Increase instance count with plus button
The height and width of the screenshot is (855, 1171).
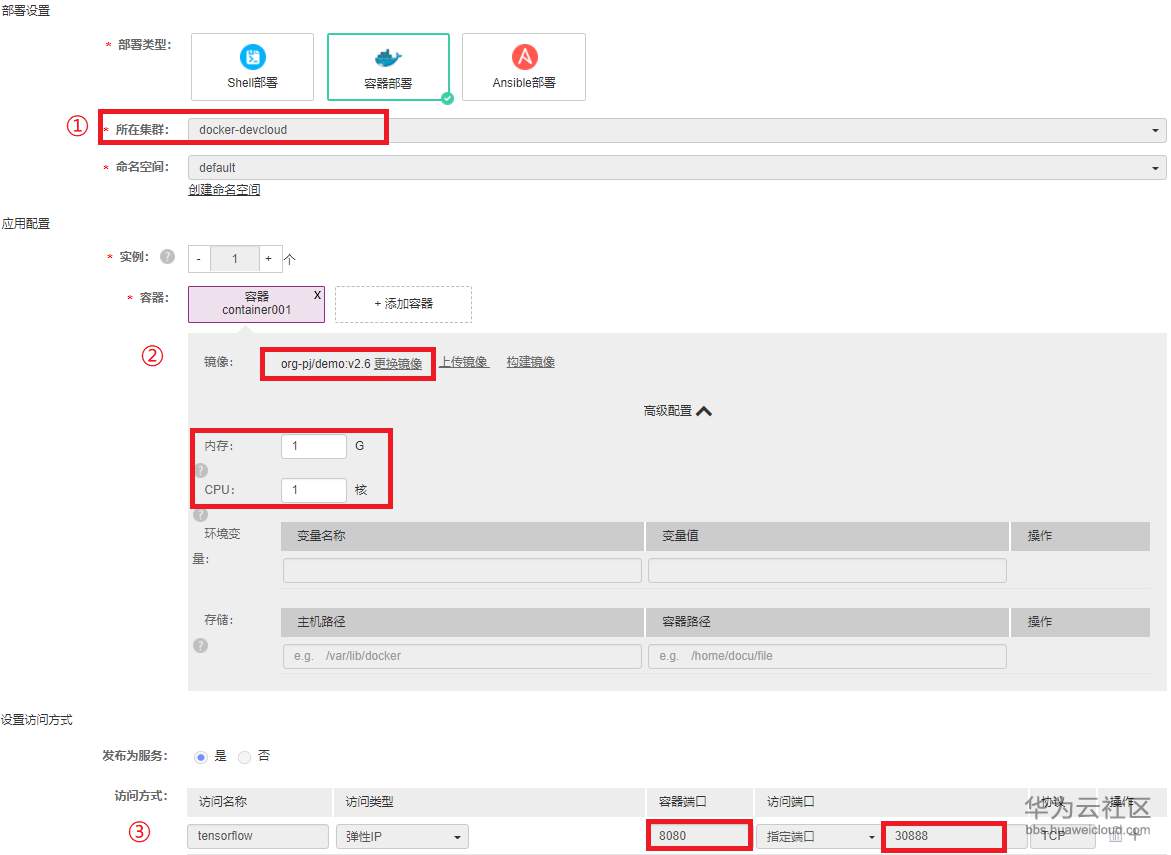pyautogui.click(x=269, y=258)
